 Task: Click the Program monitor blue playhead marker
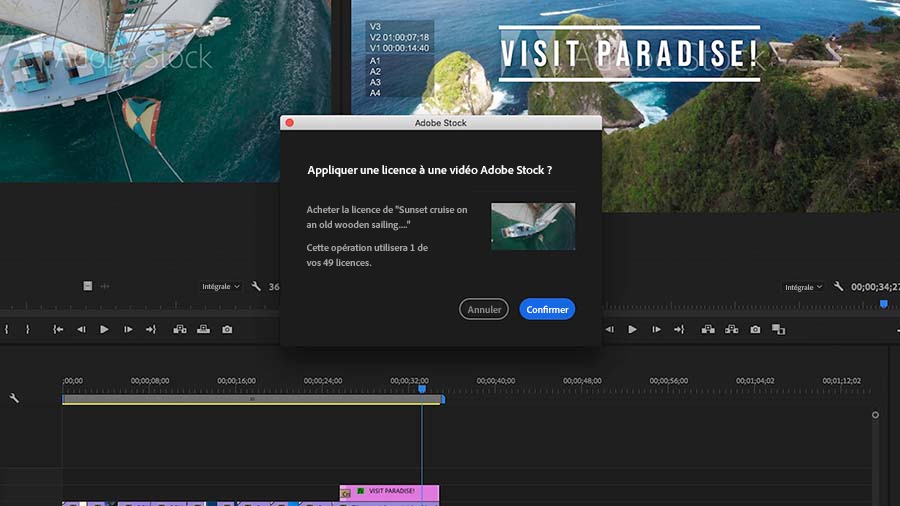pos(884,303)
